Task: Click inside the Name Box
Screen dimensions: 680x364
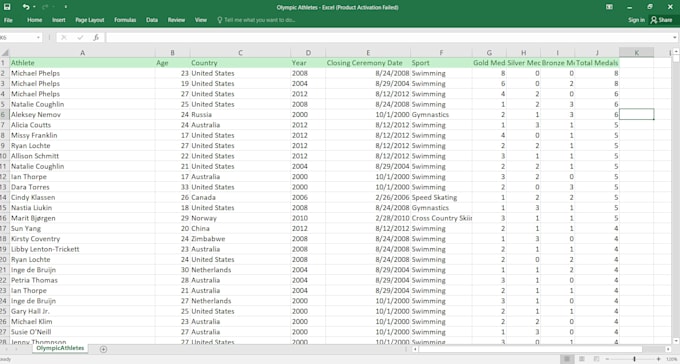Action: pos(16,38)
